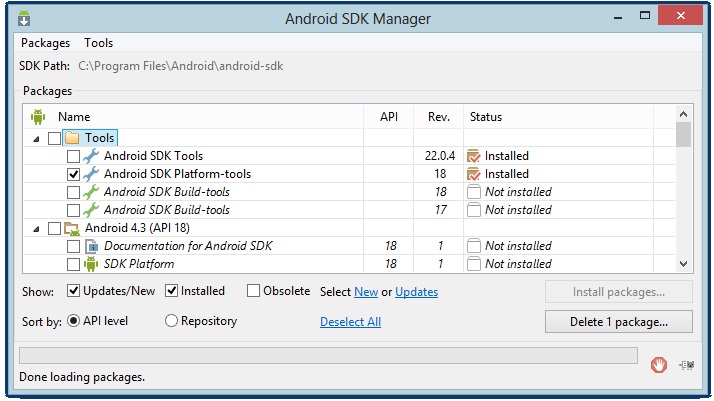
Task: Select the Repository sort radio button
Action: pos(171,321)
